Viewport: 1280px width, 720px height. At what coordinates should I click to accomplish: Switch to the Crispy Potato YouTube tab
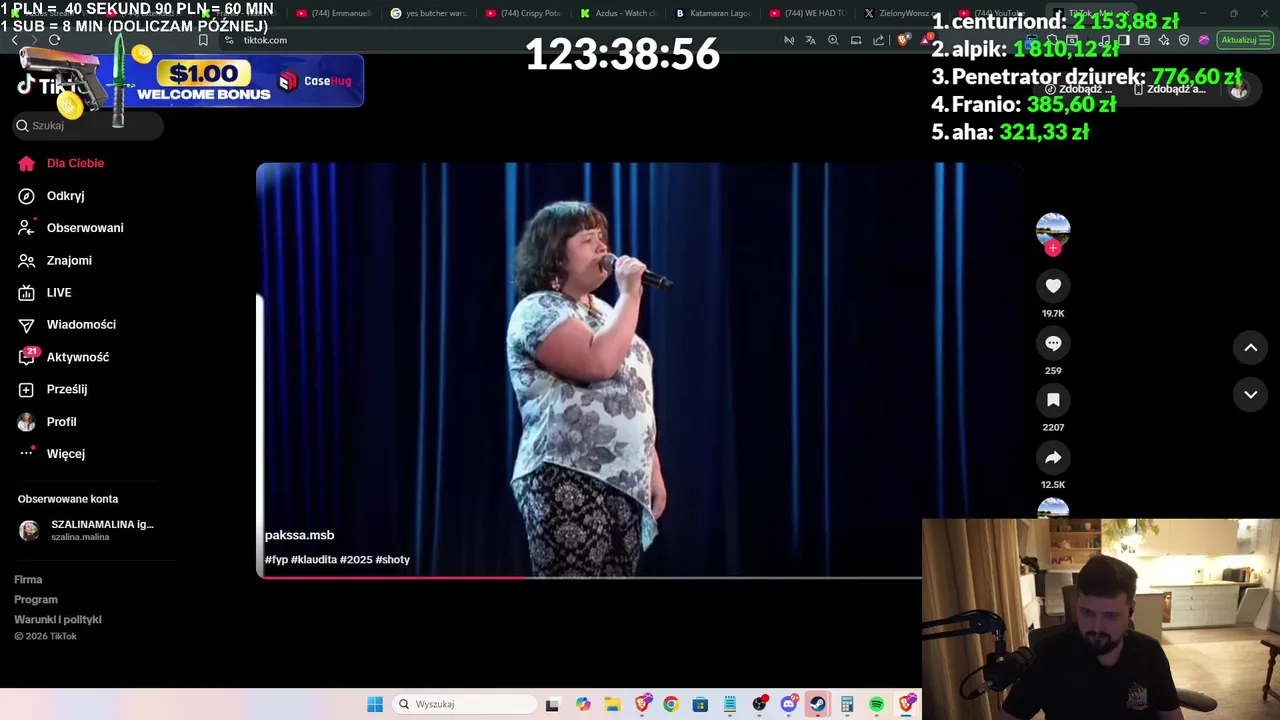pyautogui.click(x=524, y=13)
